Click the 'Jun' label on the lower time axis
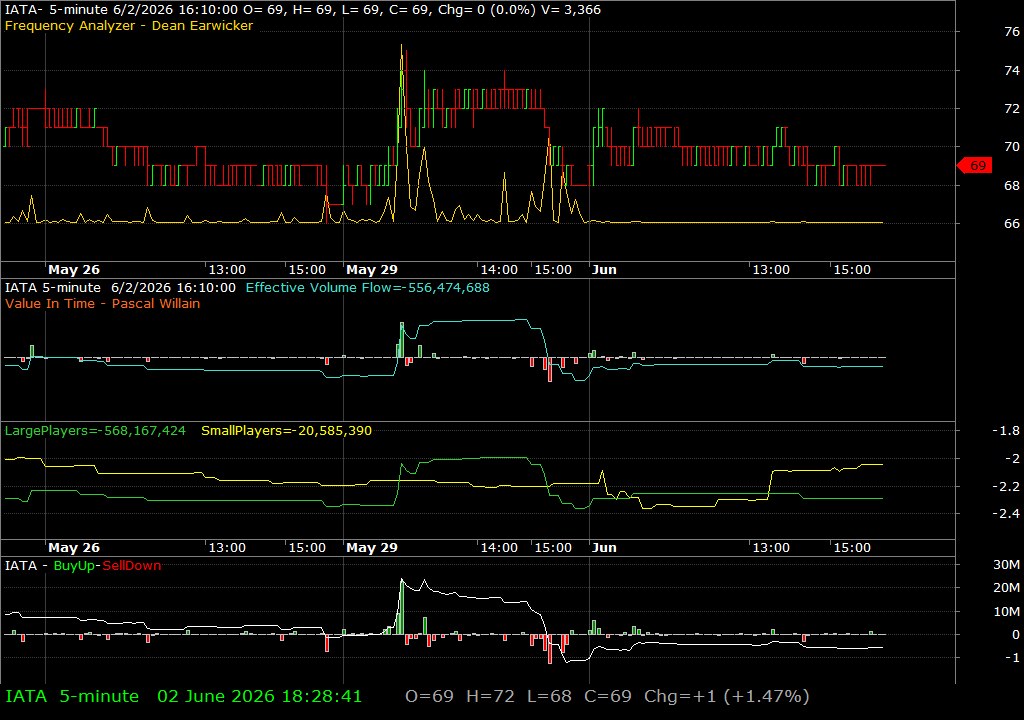The image size is (1024, 720). (x=604, y=548)
